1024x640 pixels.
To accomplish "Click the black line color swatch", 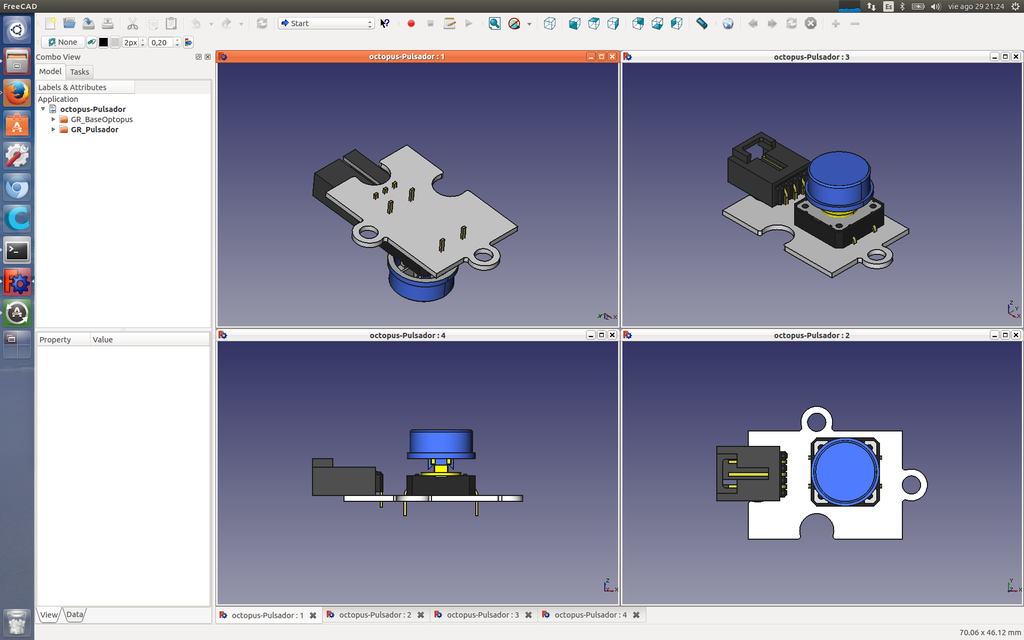I will 103,42.
